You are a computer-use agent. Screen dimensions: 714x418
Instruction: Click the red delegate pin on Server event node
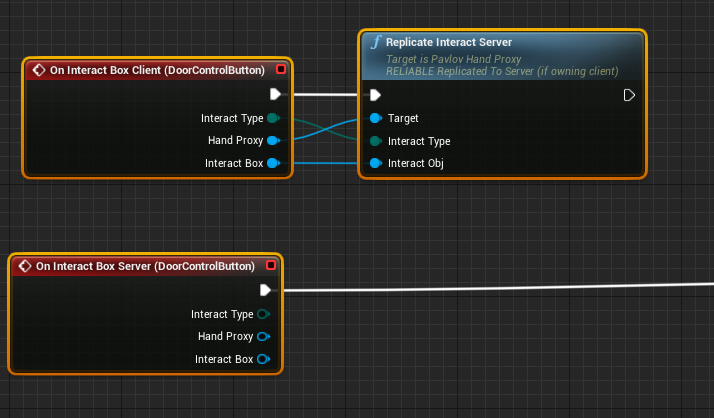pos(271,265)
